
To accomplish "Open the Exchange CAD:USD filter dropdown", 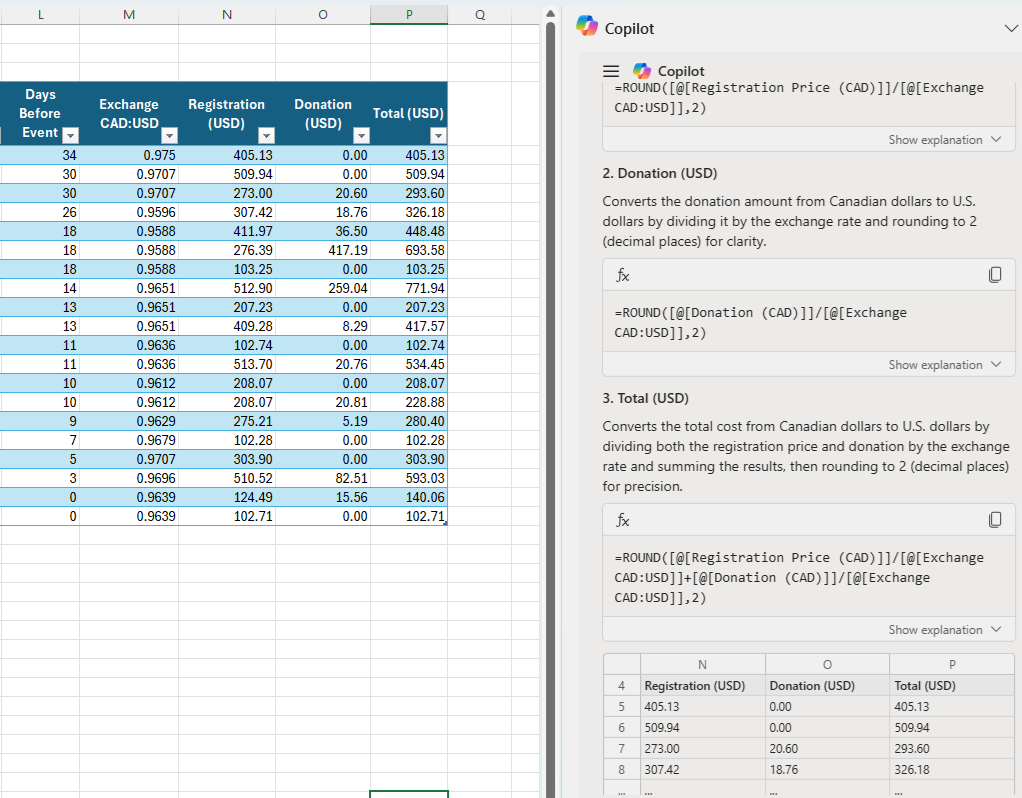I will tap(169, 135).
